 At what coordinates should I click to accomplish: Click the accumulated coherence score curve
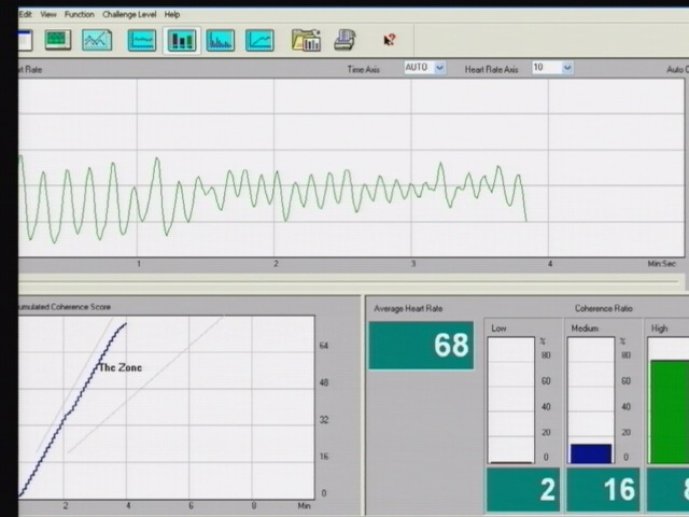pos(73,410)
